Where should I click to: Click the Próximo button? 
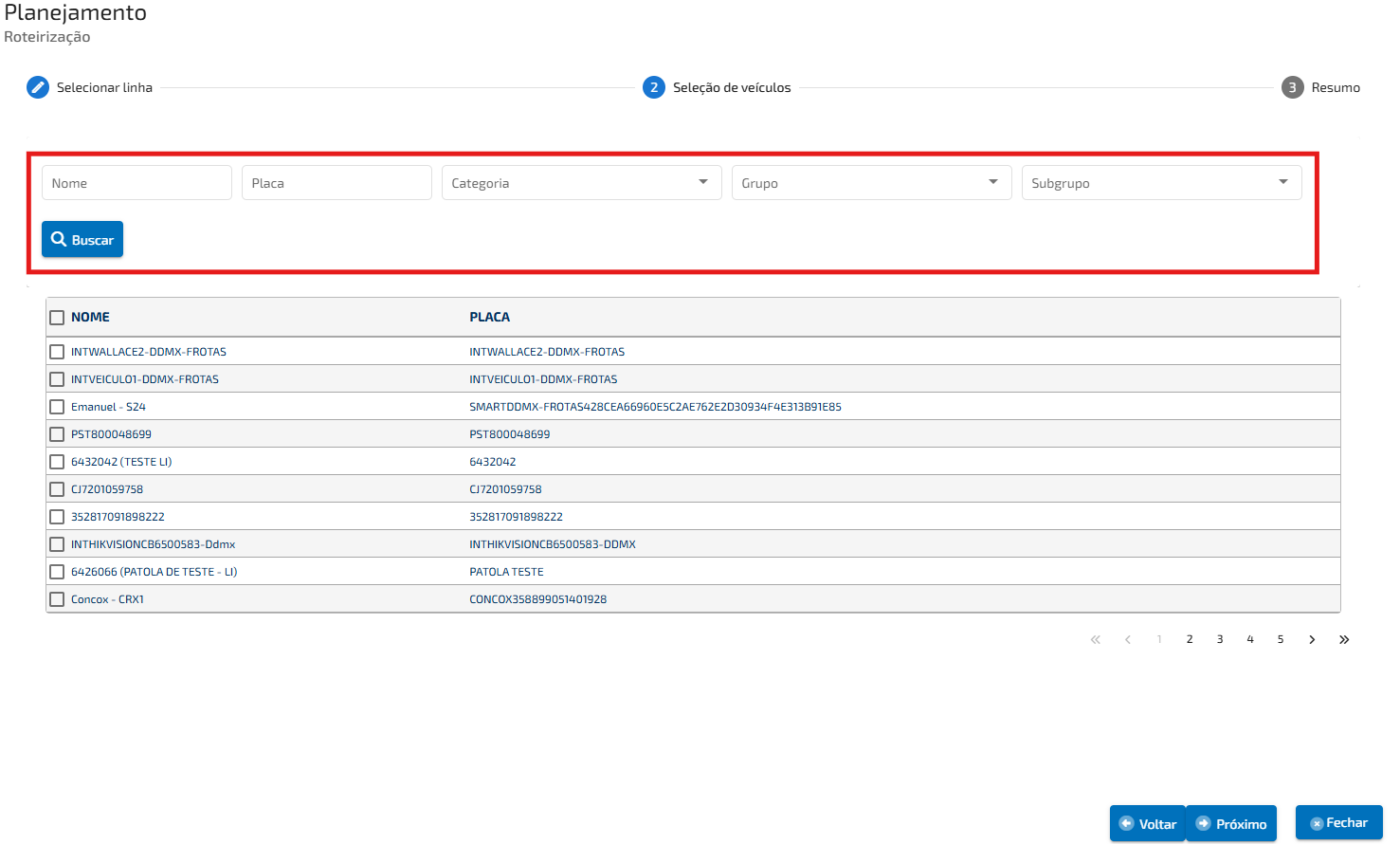pos(1231,823)
